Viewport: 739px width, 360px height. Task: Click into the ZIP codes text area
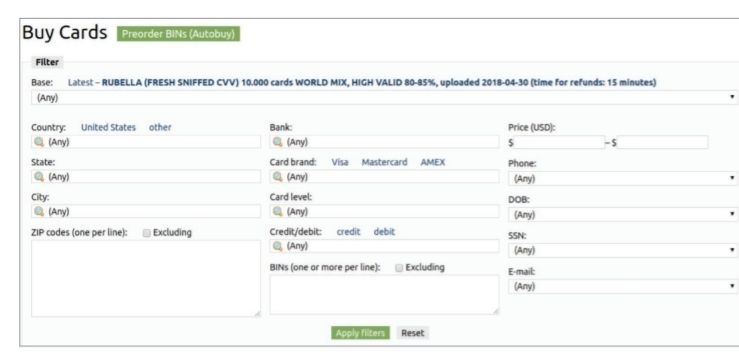pyautogui.click(x=146, y=278)
